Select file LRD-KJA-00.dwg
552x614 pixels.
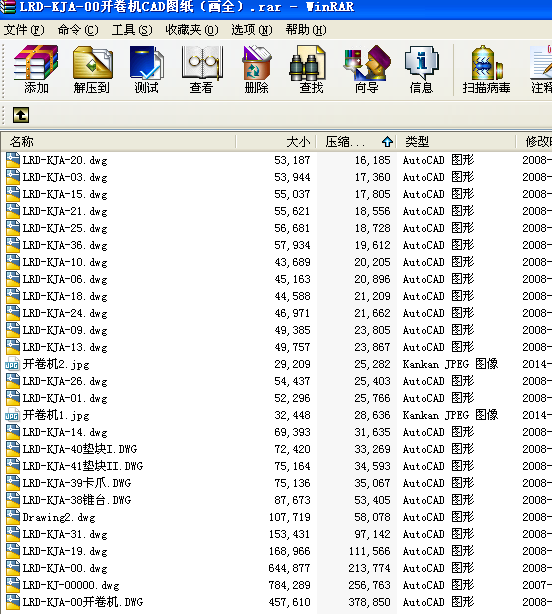pyautogui.click(x=65, y=568)
